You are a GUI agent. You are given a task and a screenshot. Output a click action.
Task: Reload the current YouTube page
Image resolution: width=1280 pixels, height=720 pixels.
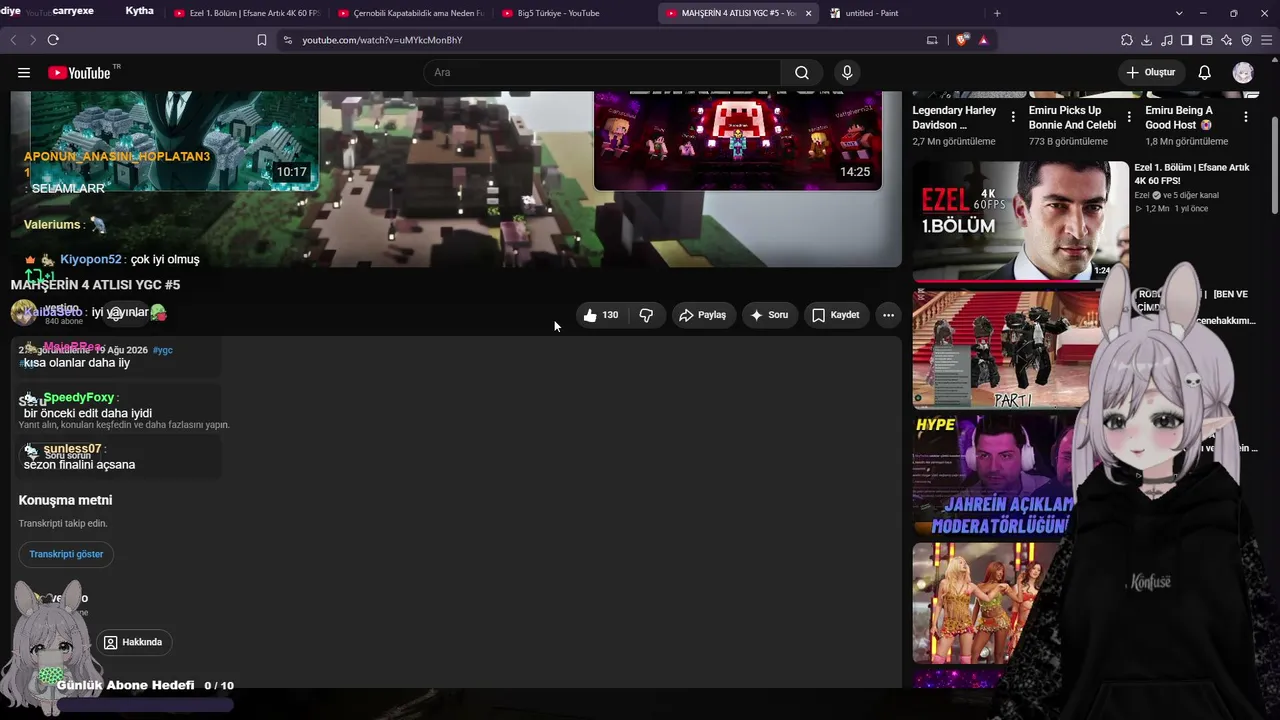(x=53, y=40)
